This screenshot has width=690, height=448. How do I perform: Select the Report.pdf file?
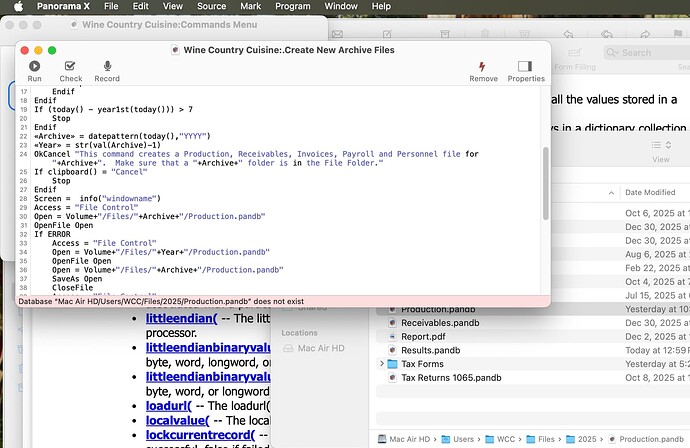(425, 337)
